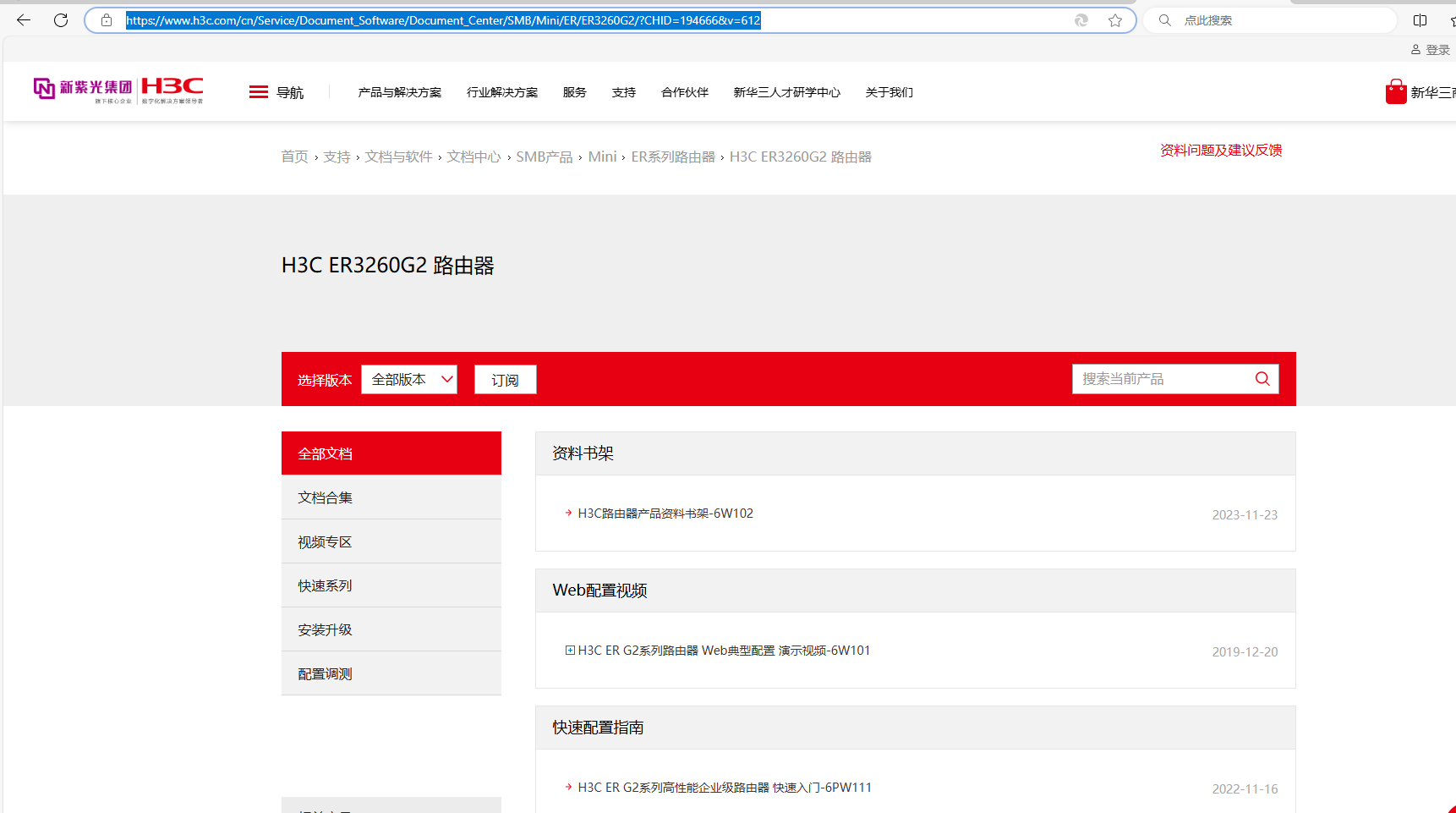1456x813 pixels.
Task: Click the 登录 user icon
Action: click(1415, 50)
